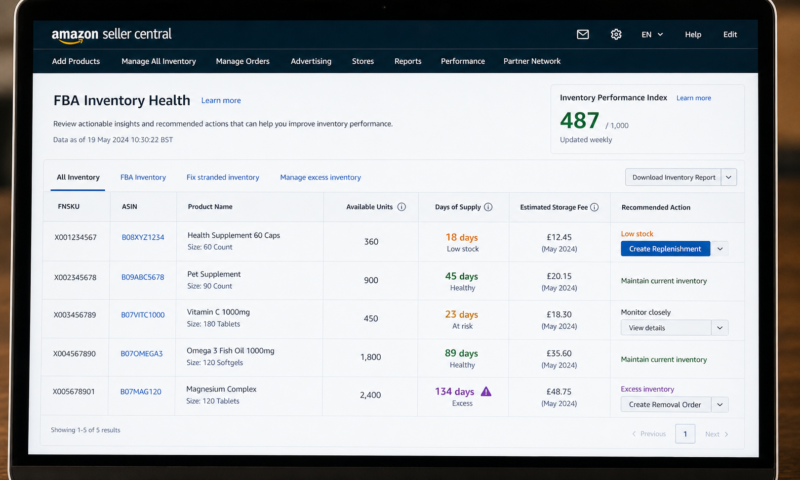Open the messages envelope icon
This screenshot has width=800, height=480.
click(x=583, y=34)
